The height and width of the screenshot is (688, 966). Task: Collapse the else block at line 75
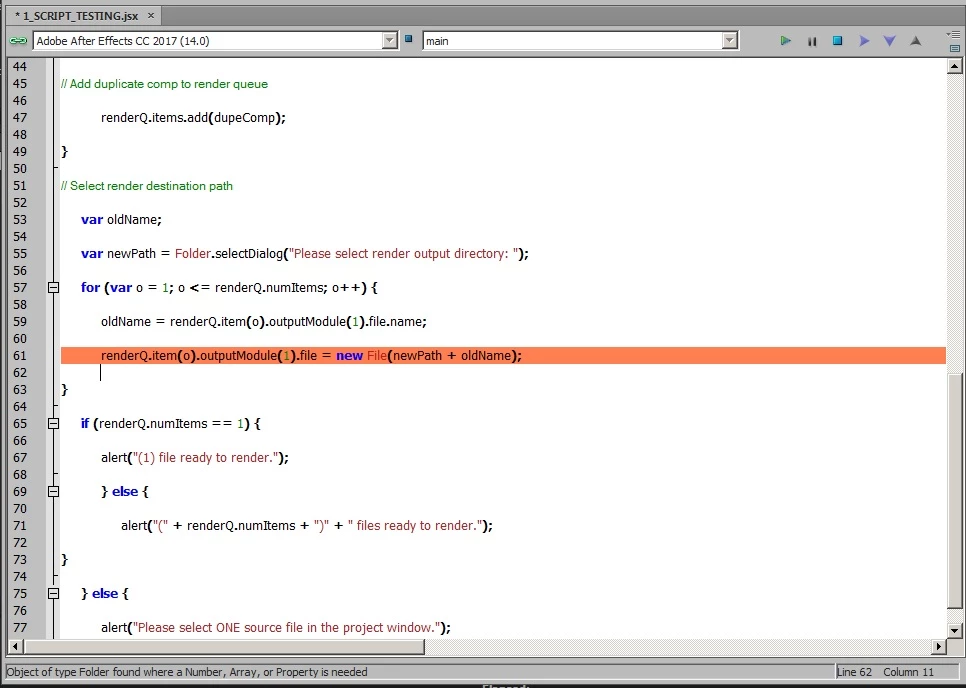(54, 593)
